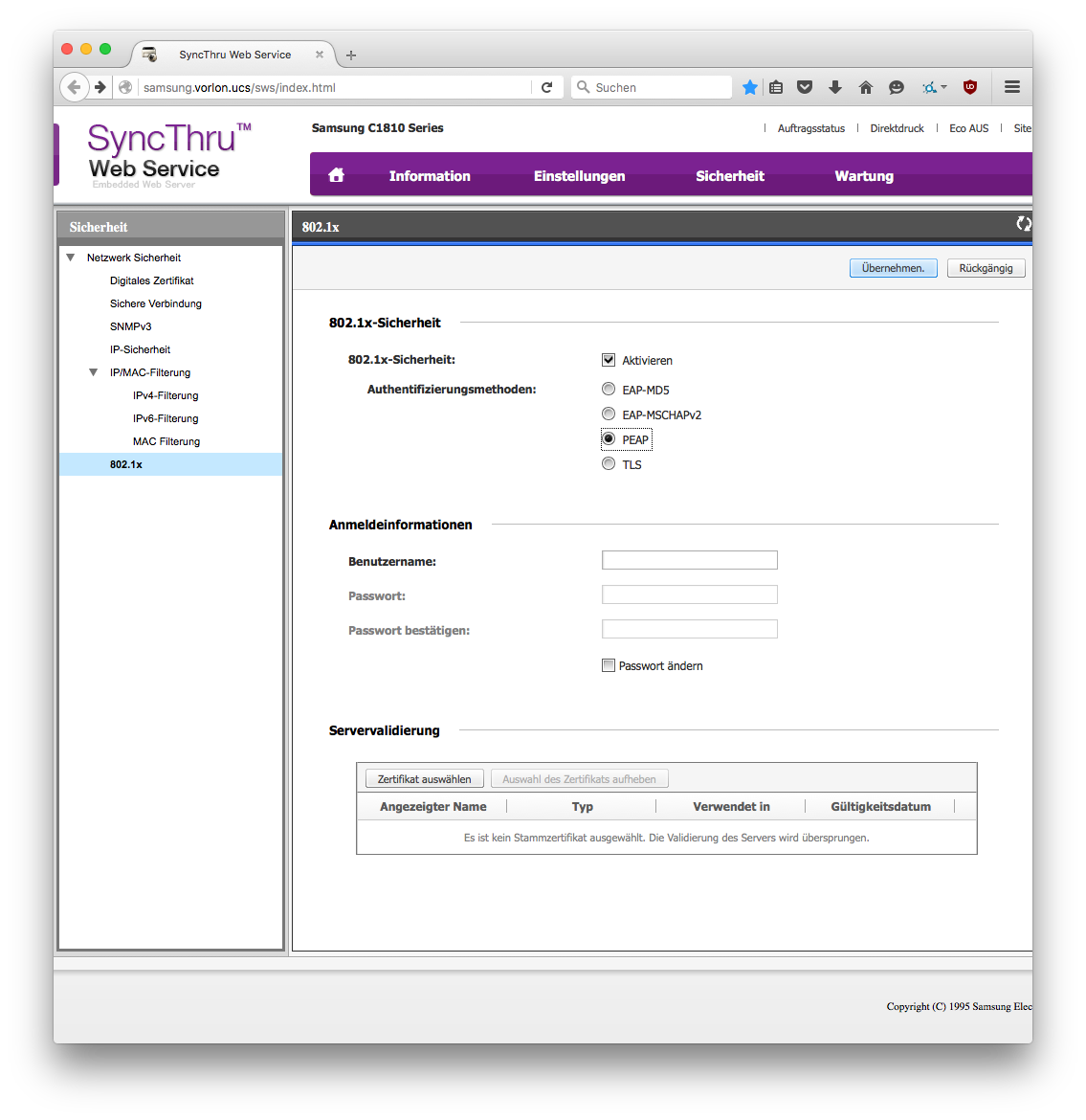Collapse the IP/MAC-Filterung tree node
The width and height of the screenshot is (1086, 1120).
tap(94, 372)
